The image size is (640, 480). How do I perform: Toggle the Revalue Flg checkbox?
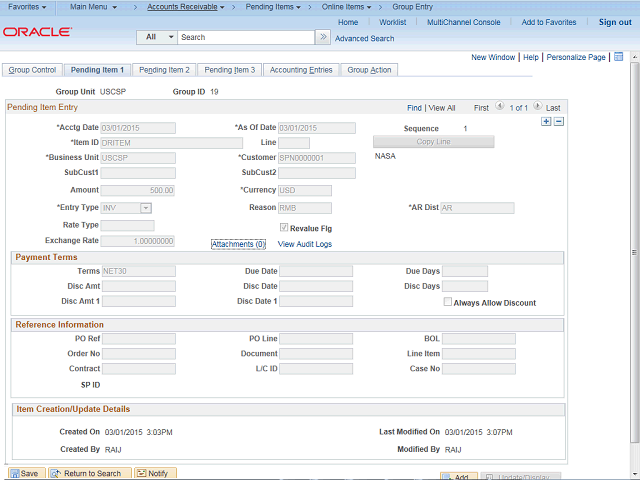click(x=284, y=228)
